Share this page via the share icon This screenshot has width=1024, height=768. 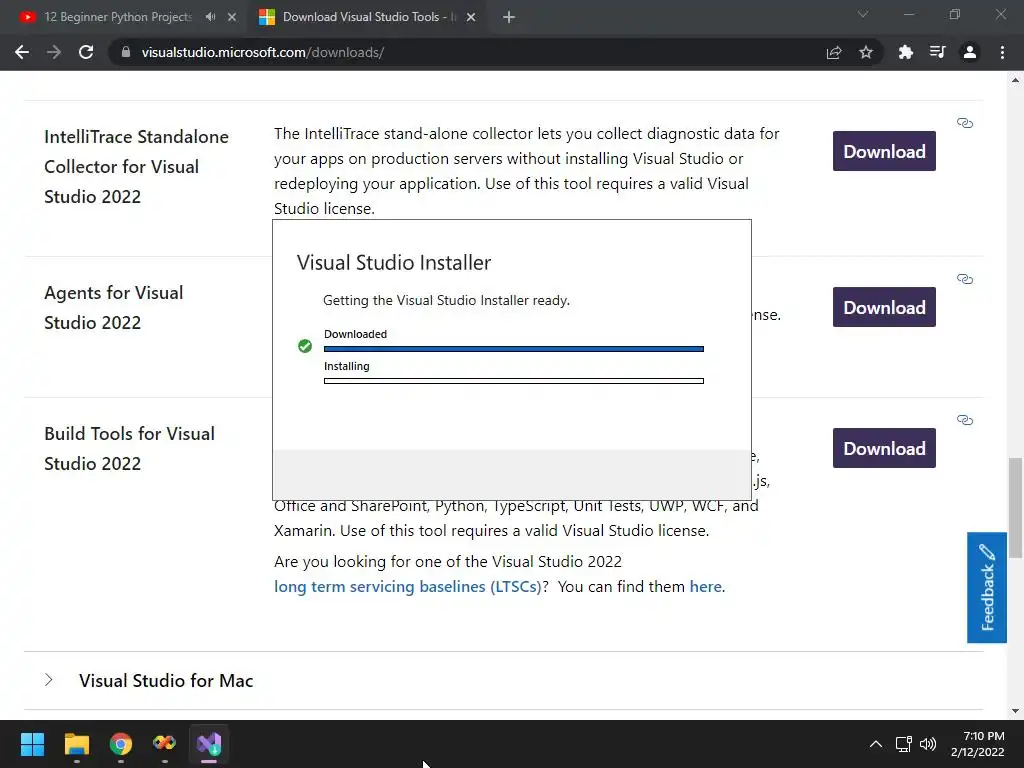pos(834,52)
